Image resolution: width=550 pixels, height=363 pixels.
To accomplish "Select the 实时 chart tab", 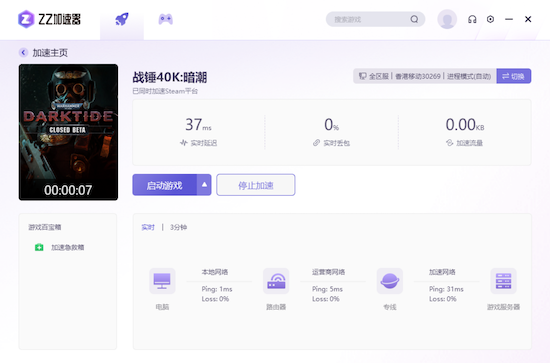I will click(148, 227).
